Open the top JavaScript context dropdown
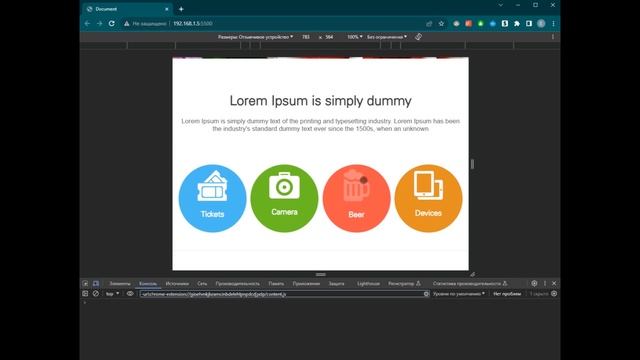The image size is (640, 360). click(x=112, y=293)
